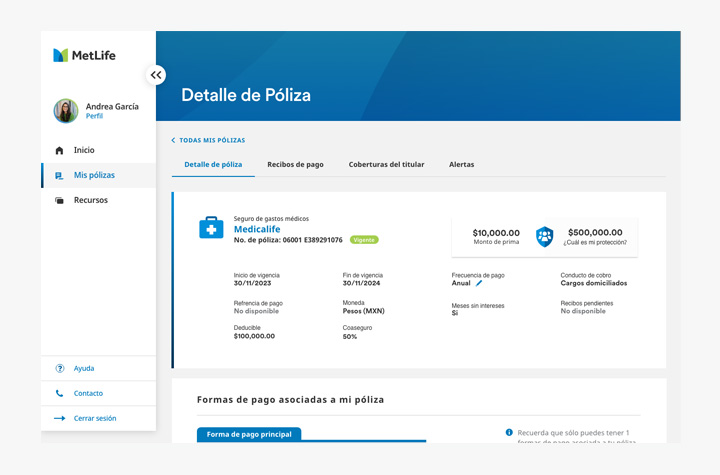Screen dimensions: 720x475
Task: Click the medical kit insurance icon
Action: [211, 228]
